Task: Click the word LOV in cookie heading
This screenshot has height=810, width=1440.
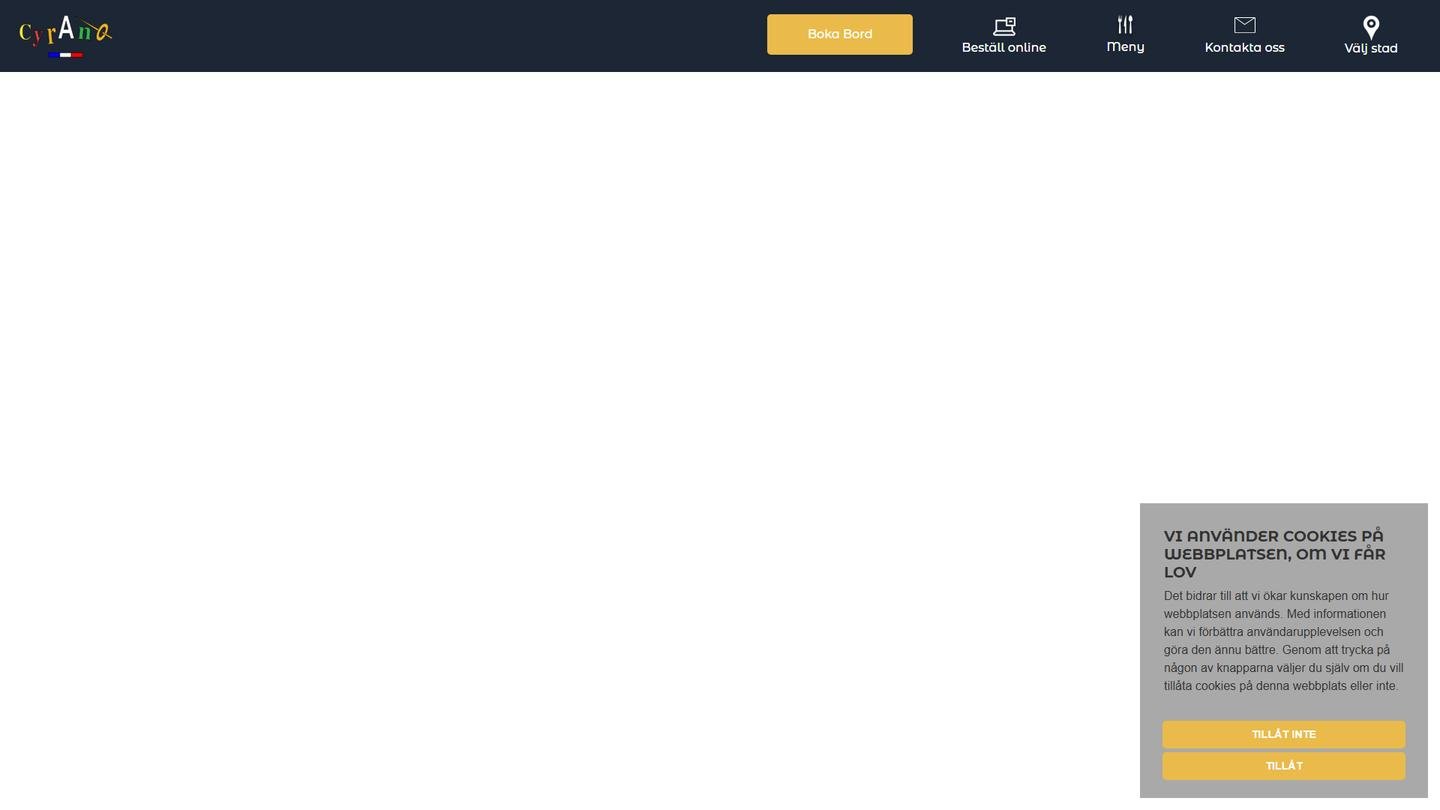Action: [x=1180, y=573]
